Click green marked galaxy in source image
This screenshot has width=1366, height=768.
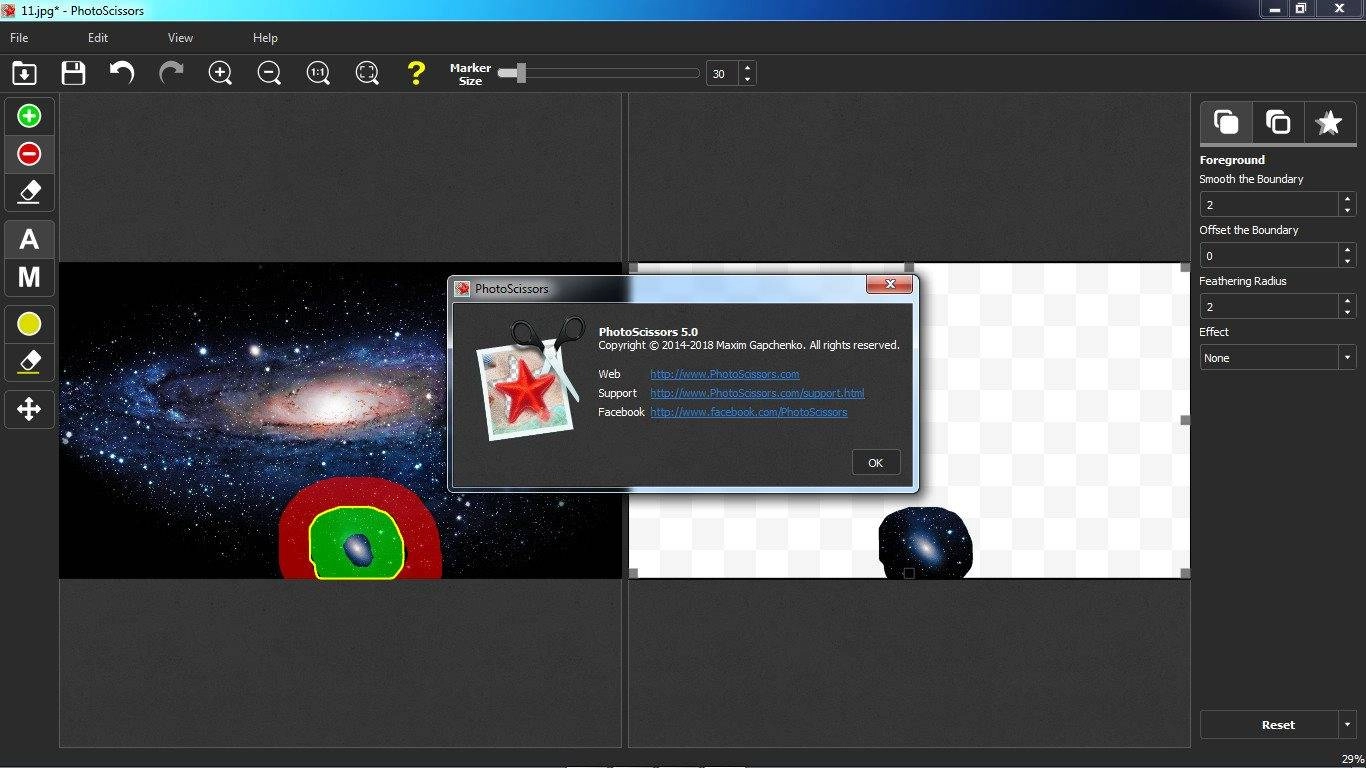pos(357,544)
